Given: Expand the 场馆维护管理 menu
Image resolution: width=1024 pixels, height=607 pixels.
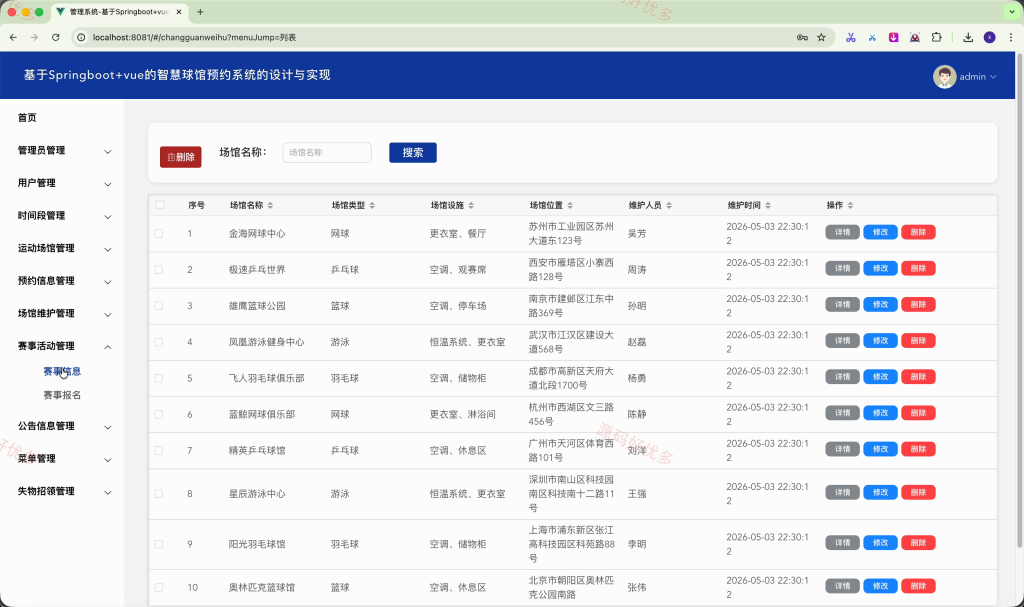Looking at the screenshot, I should tap(63, 314).
